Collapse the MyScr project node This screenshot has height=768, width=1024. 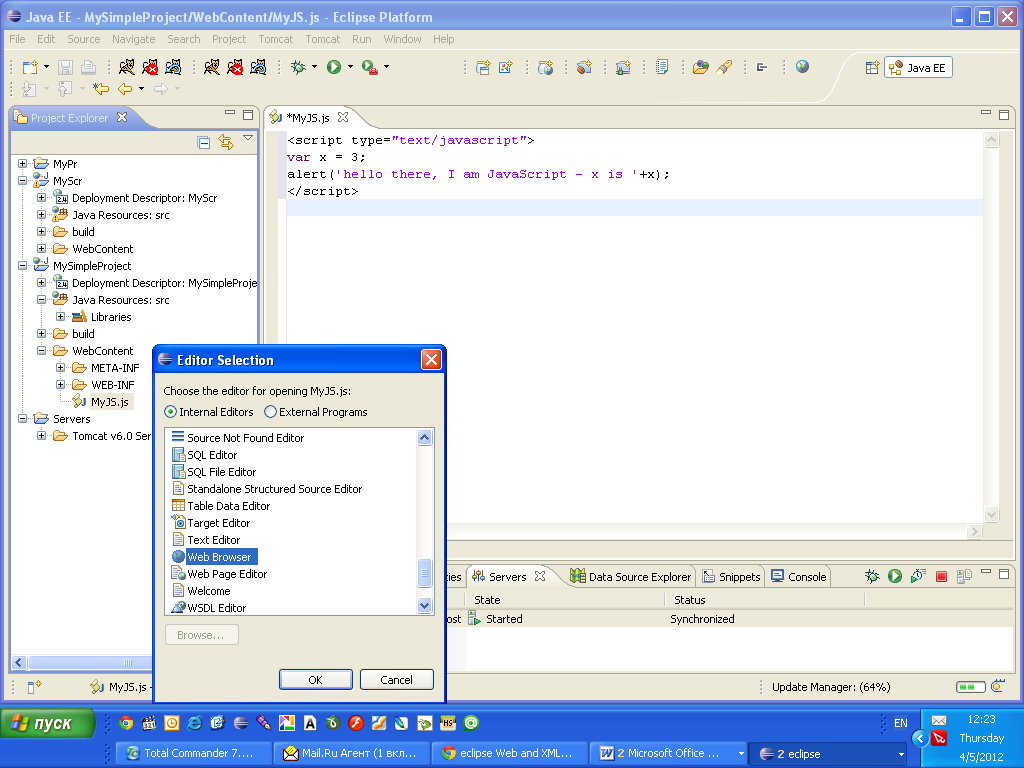click(22, 180)
